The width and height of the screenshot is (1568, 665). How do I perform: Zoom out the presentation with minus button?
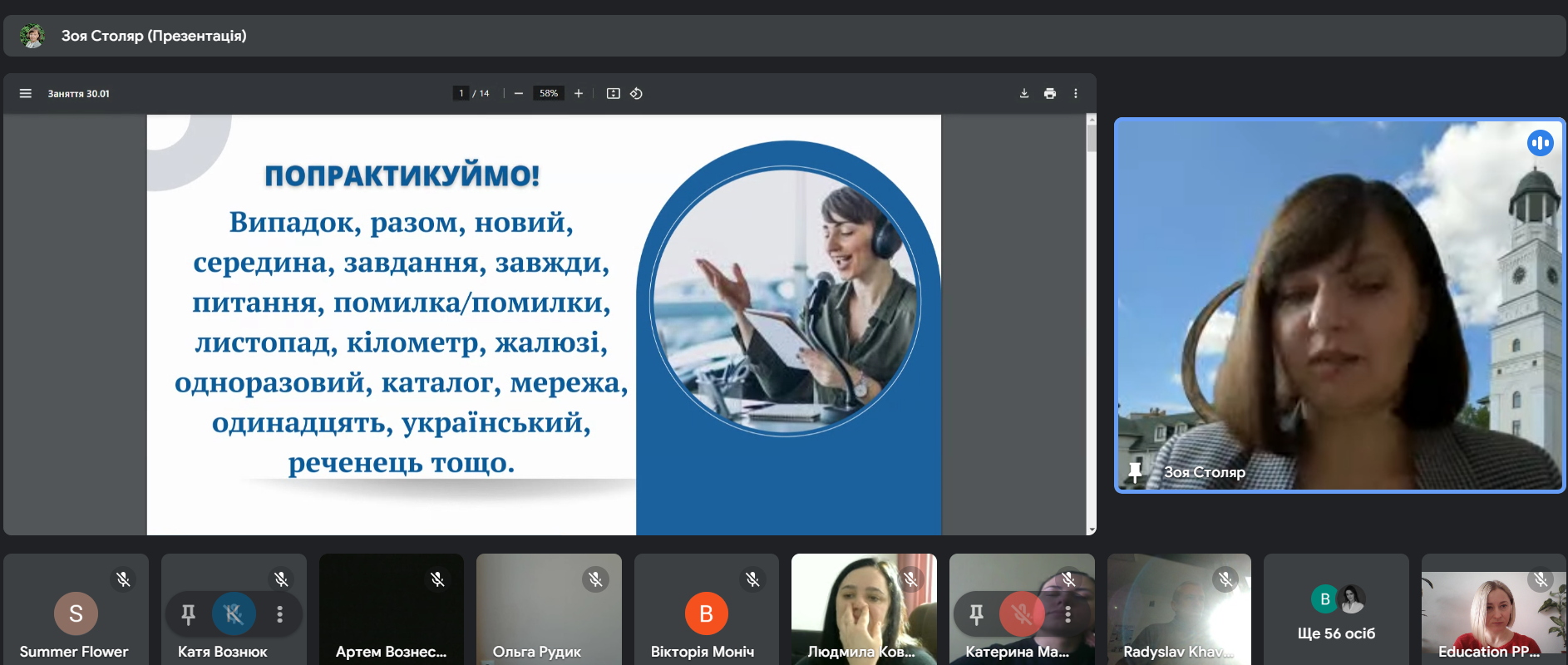[x=518, y=94]
